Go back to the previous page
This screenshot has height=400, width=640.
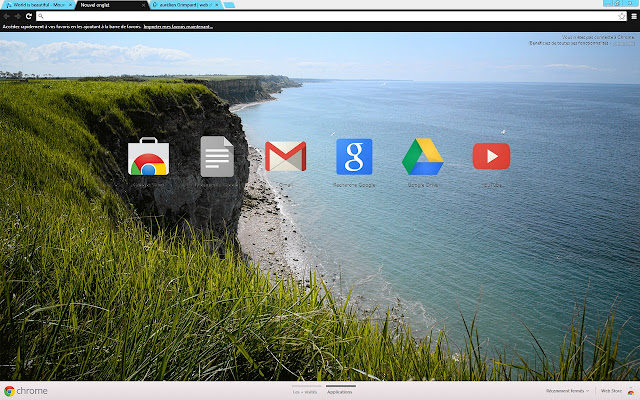[x=7, y=16]
